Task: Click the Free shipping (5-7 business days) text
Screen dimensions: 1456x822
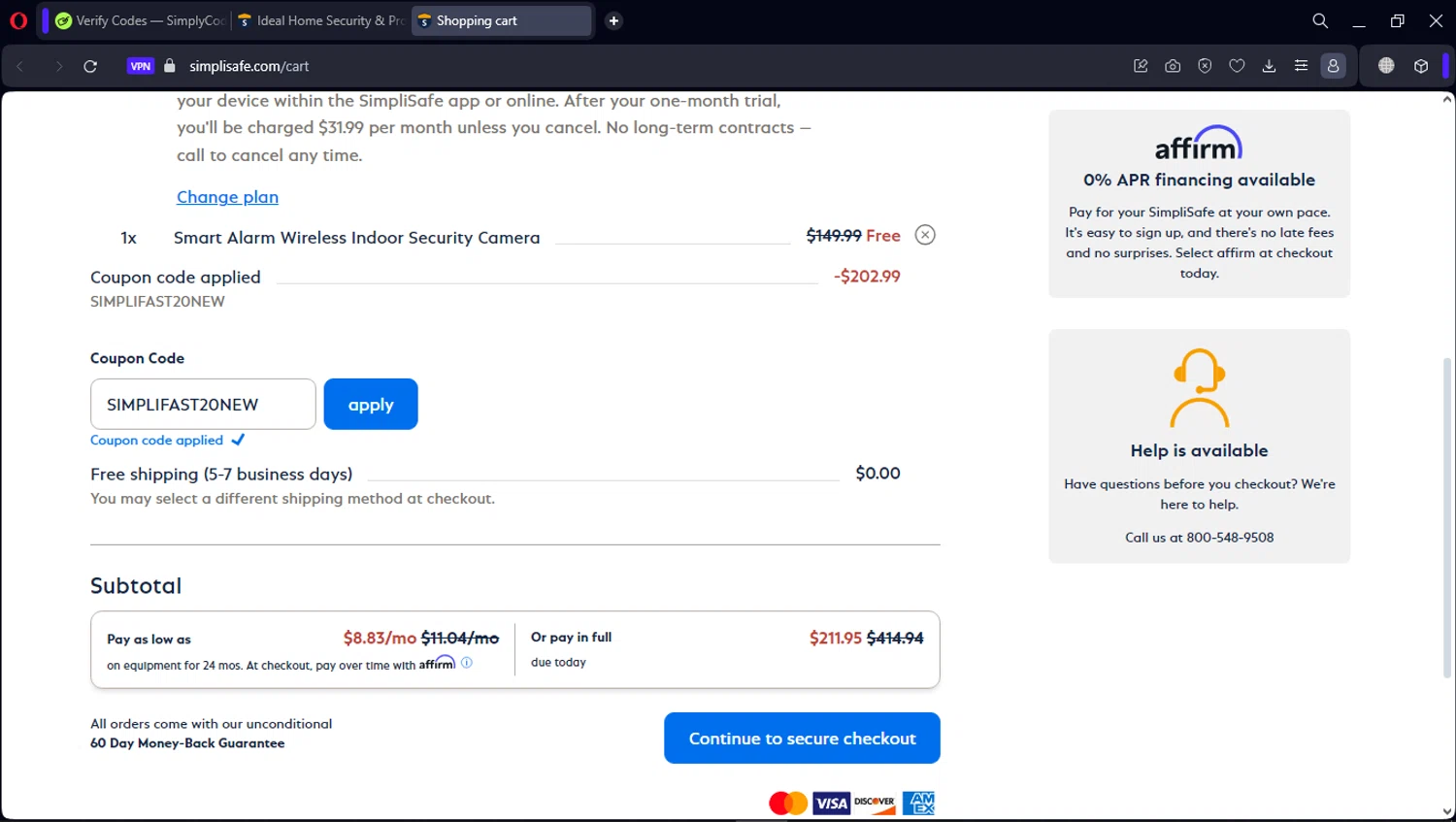Action: [221, 474]
